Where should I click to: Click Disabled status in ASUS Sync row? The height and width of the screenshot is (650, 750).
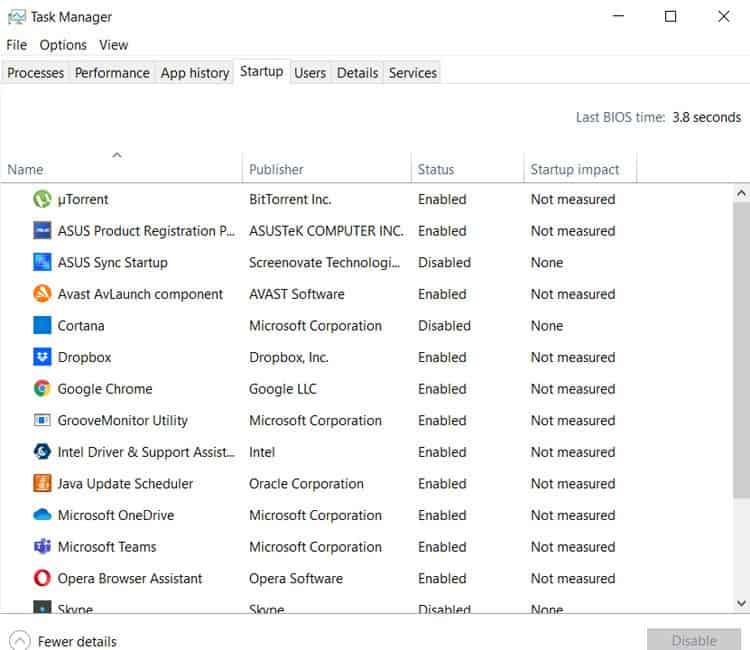click(x=444, y=262)
